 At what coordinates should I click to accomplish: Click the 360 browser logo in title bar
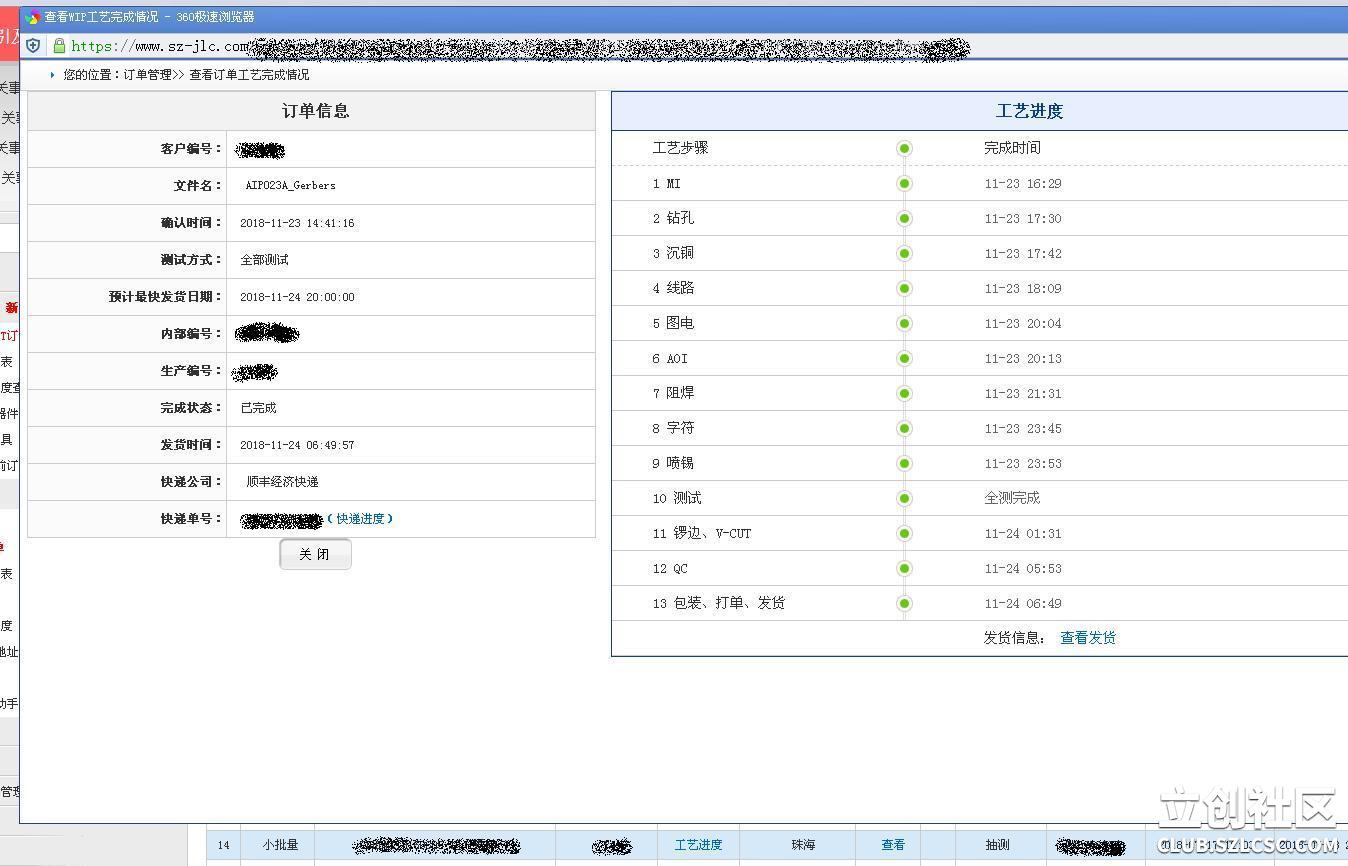pyautogui.click(x=33, y=17)
